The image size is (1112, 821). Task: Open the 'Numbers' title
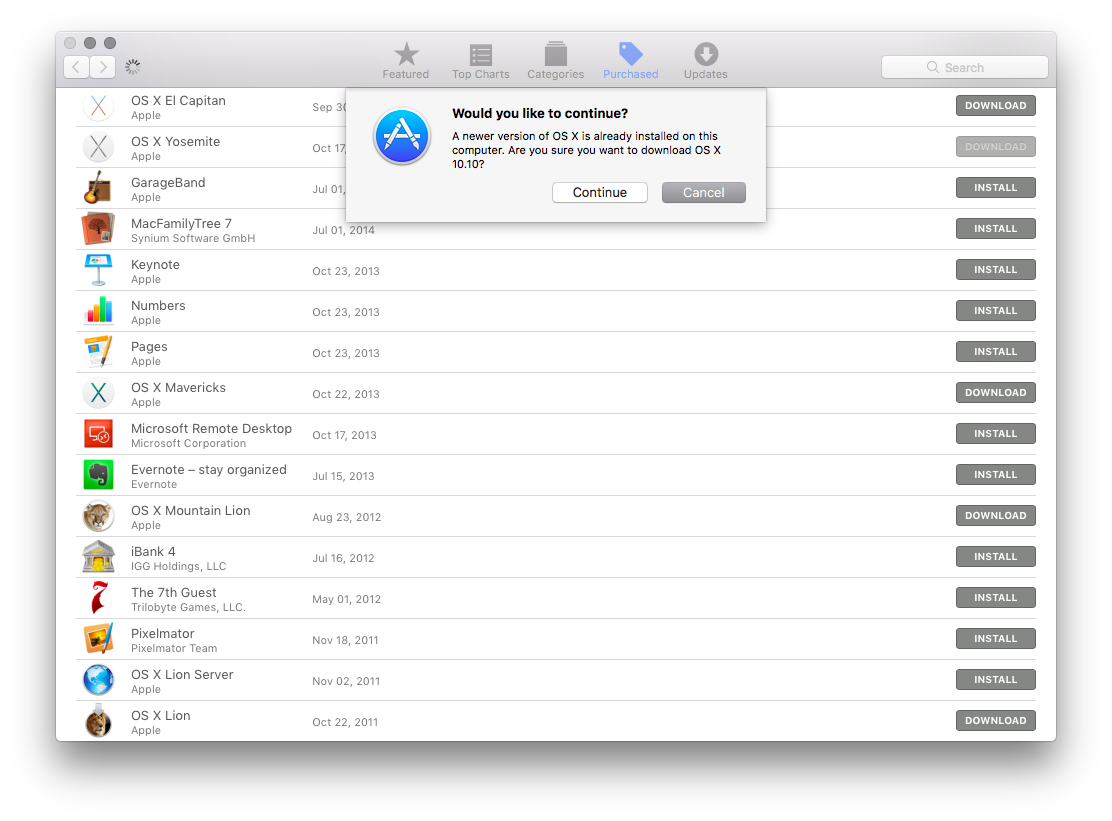(x=158, y=306)
